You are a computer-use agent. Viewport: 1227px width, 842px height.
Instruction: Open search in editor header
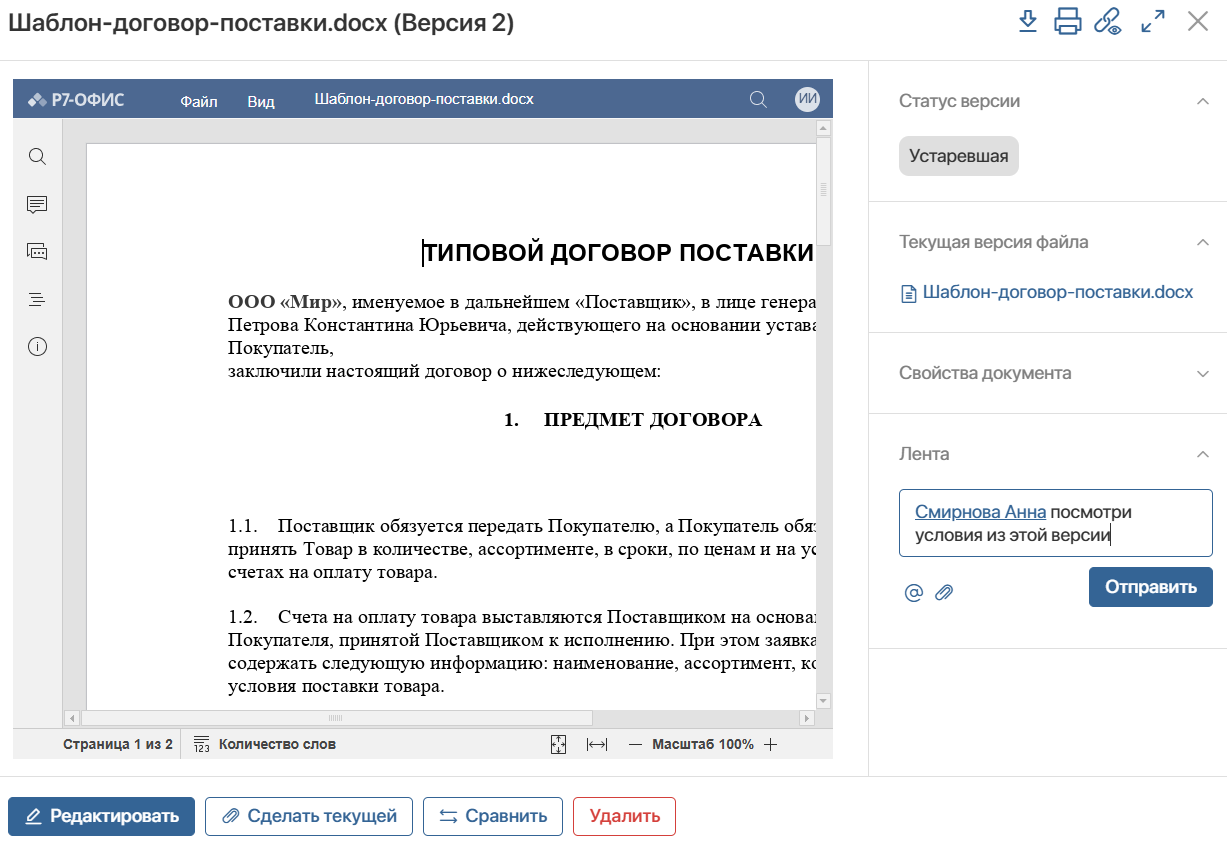point(759,99)
